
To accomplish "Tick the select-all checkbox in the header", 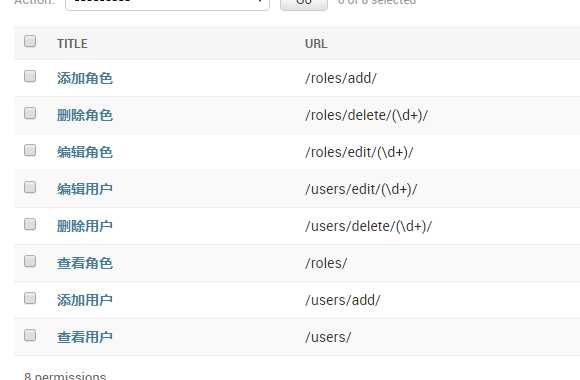I will click(x=30, y=41).
